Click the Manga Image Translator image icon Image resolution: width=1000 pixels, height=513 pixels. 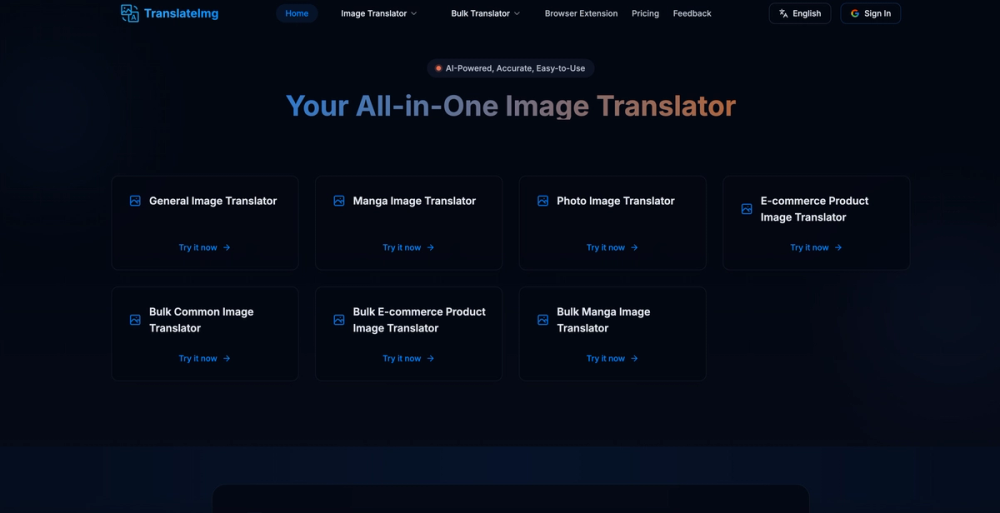click(x=339, y=201)
